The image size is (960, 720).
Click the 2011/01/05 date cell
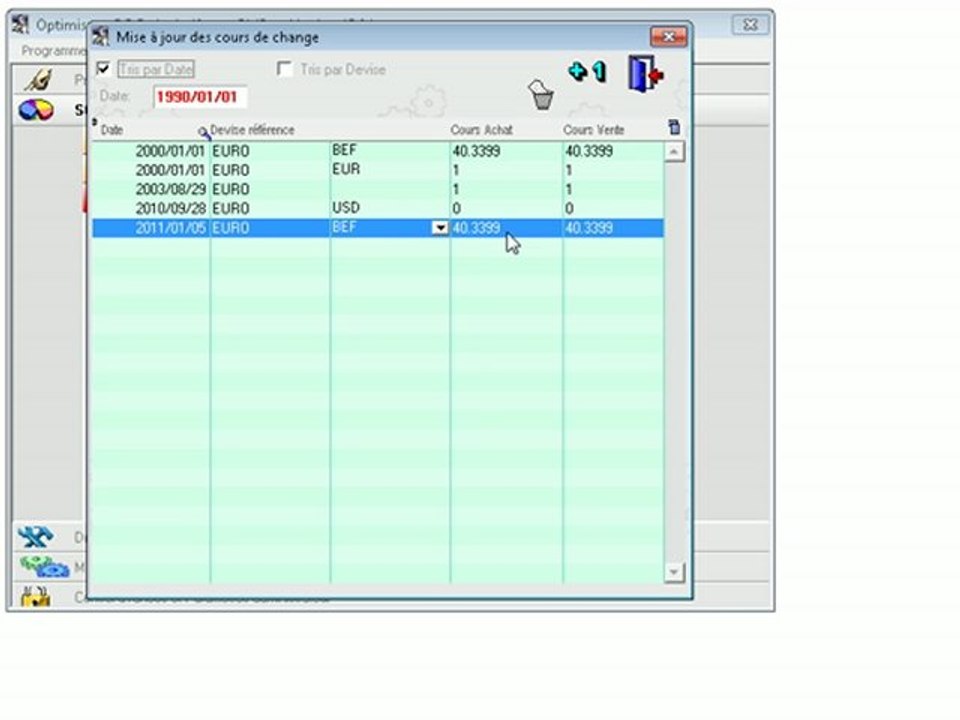coord(170,228)
